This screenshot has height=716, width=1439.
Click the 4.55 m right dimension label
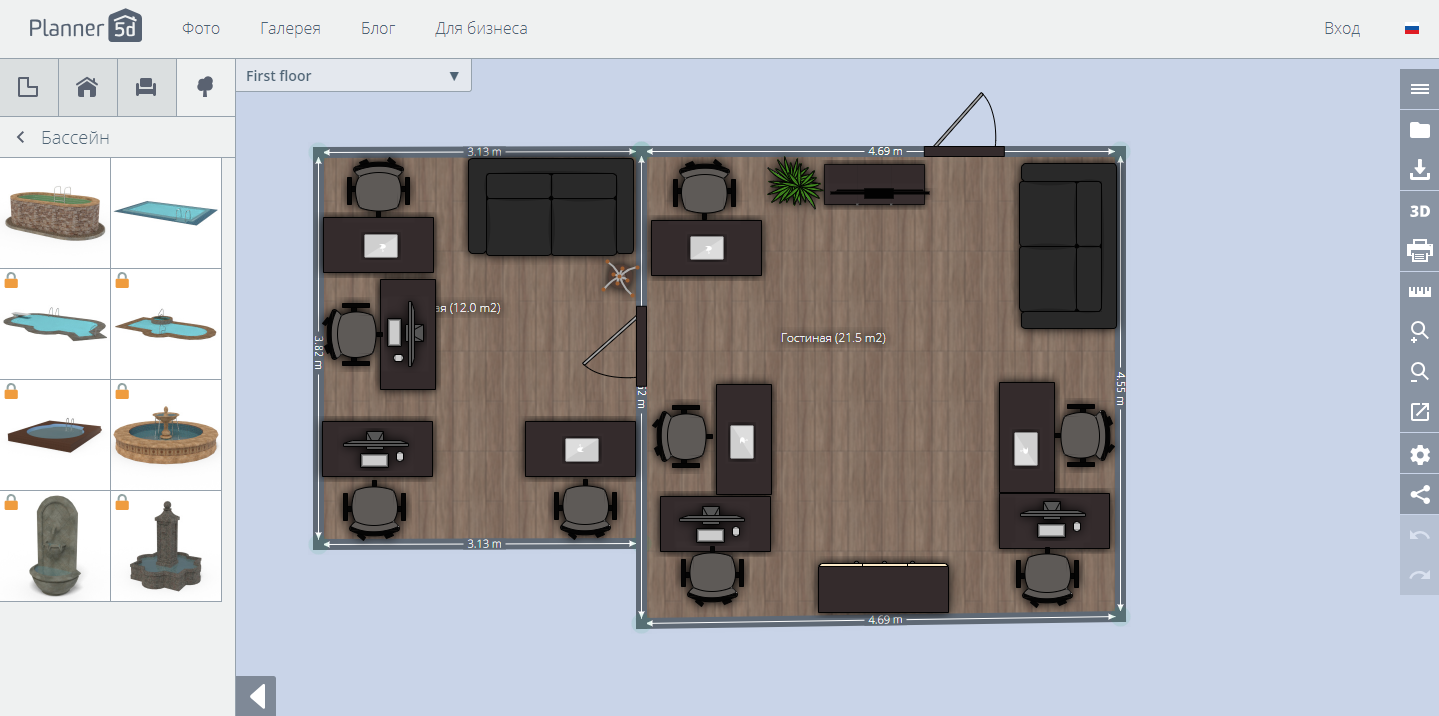coord(1121,387)
